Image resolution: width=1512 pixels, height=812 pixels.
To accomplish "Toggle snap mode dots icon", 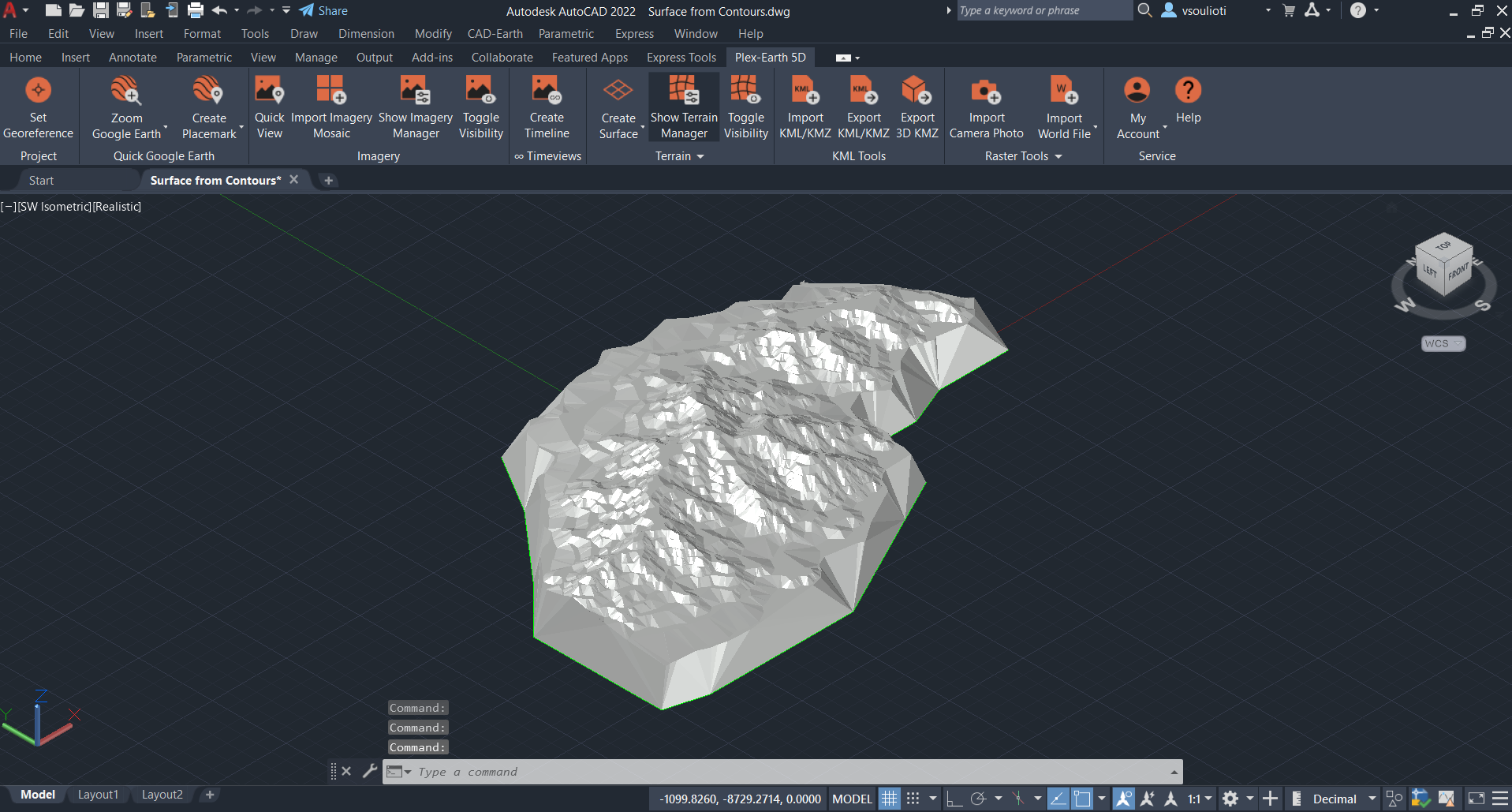I will coord(913,799).
